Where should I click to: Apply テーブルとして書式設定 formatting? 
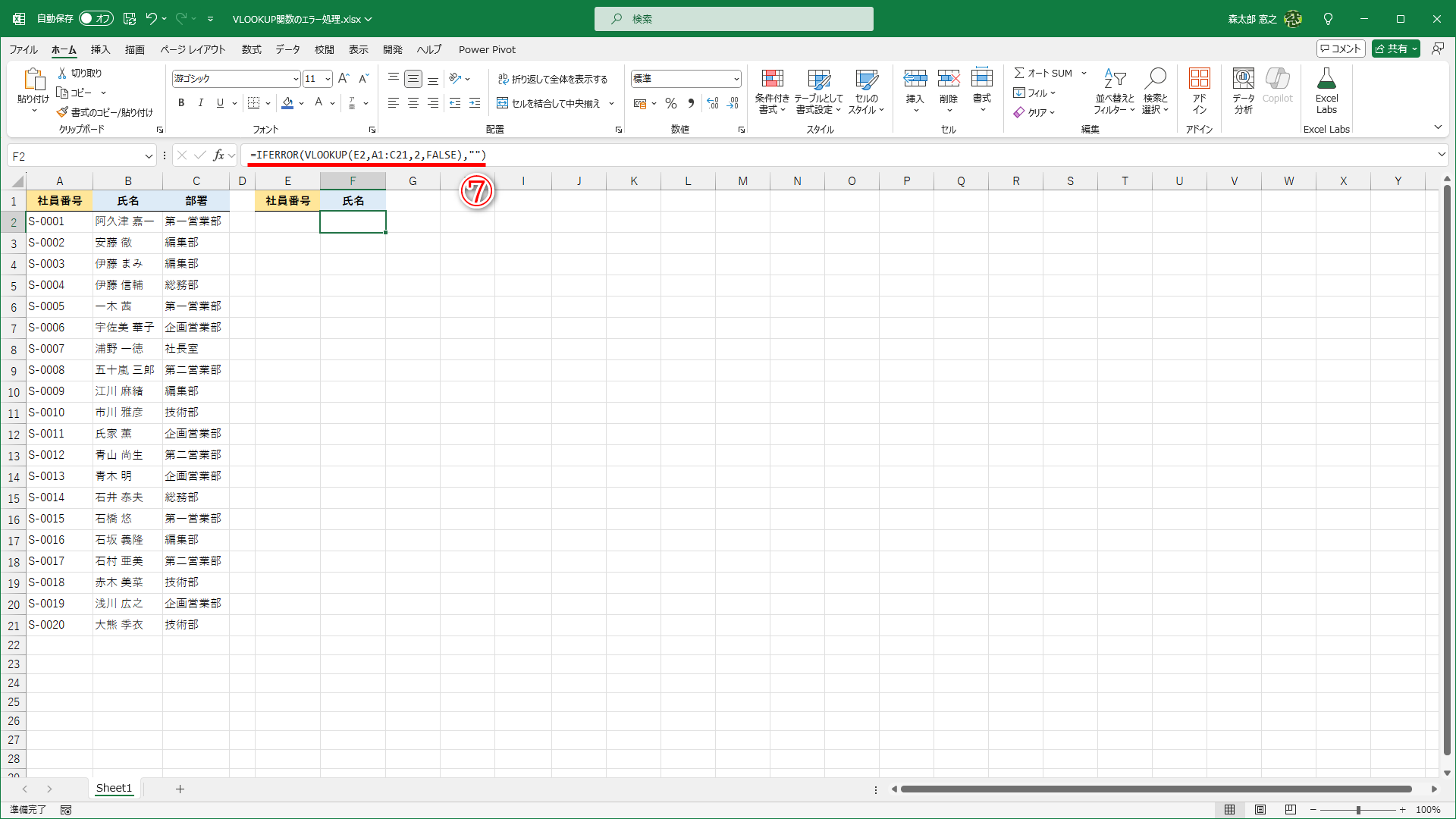819,91
